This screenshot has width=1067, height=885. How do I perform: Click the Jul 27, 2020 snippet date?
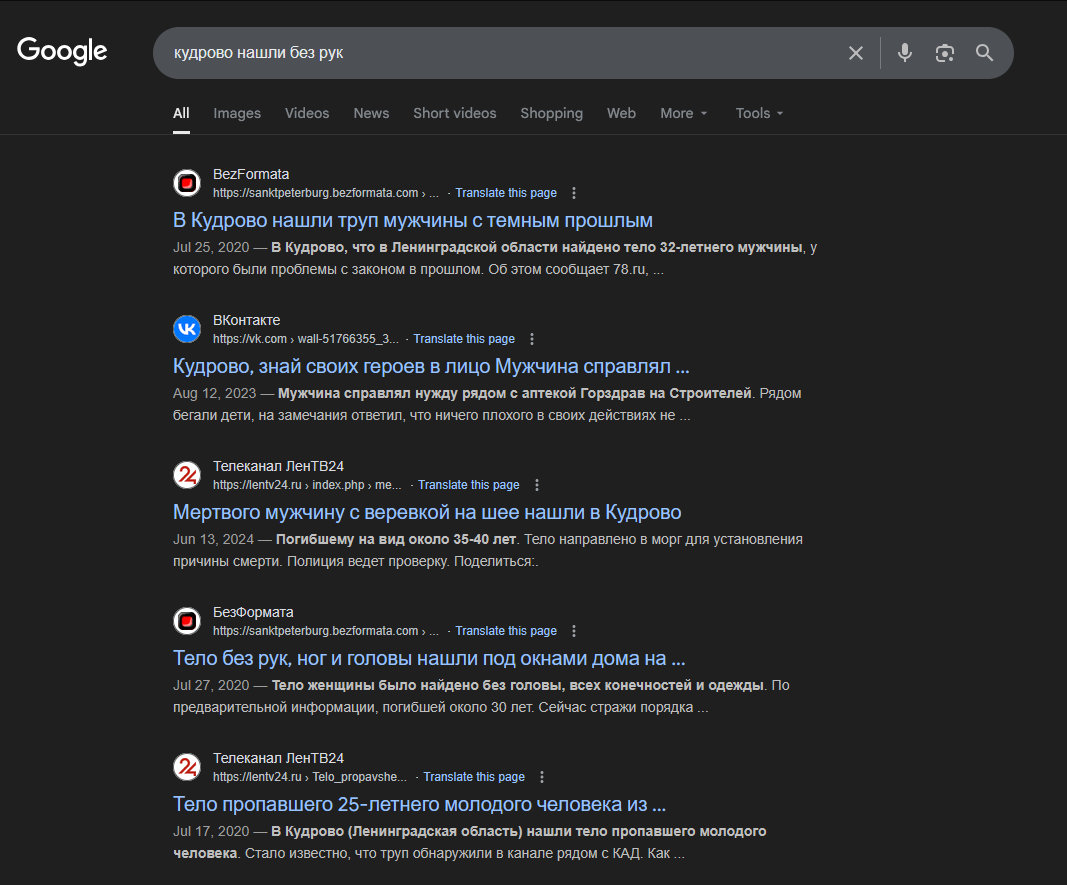coord(211,686)
